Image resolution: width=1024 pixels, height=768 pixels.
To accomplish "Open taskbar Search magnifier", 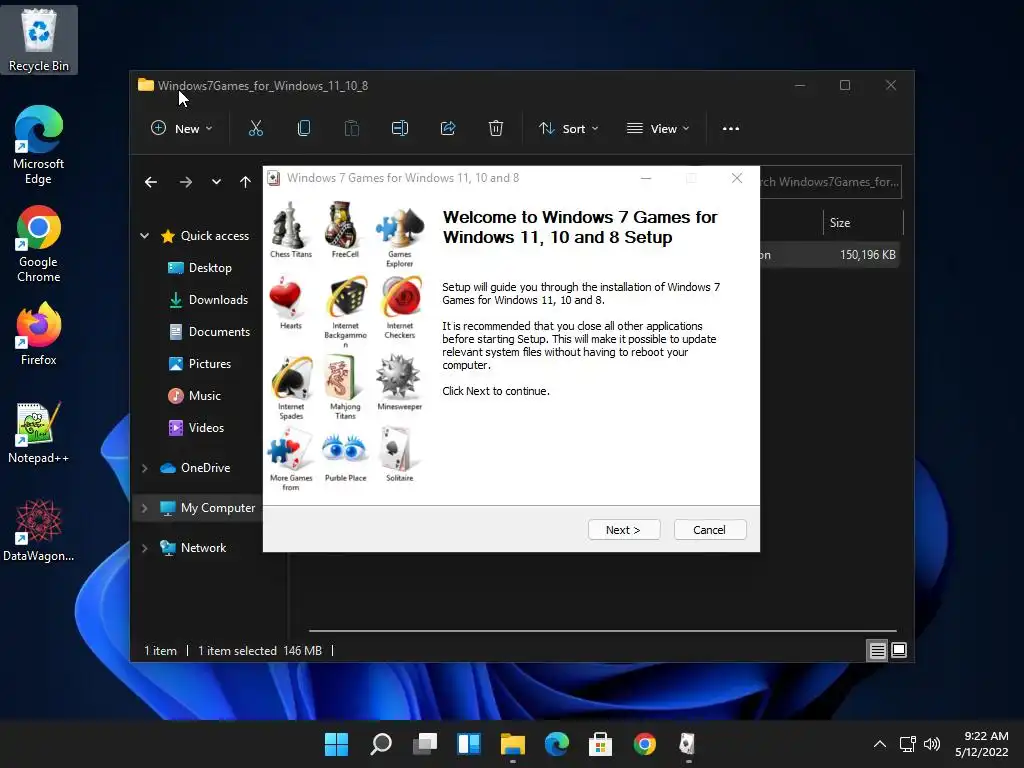I will coord(381,744).
